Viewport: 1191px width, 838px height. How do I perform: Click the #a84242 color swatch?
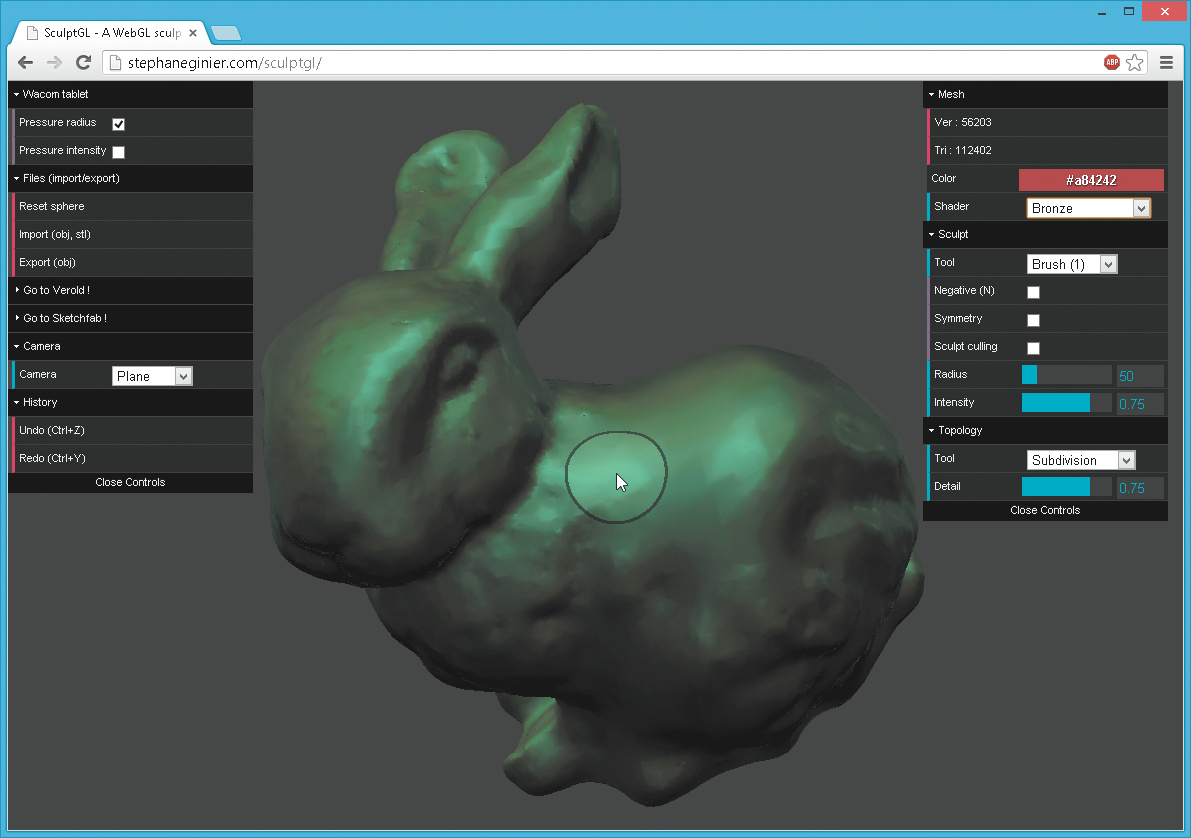pos(1091,180)
